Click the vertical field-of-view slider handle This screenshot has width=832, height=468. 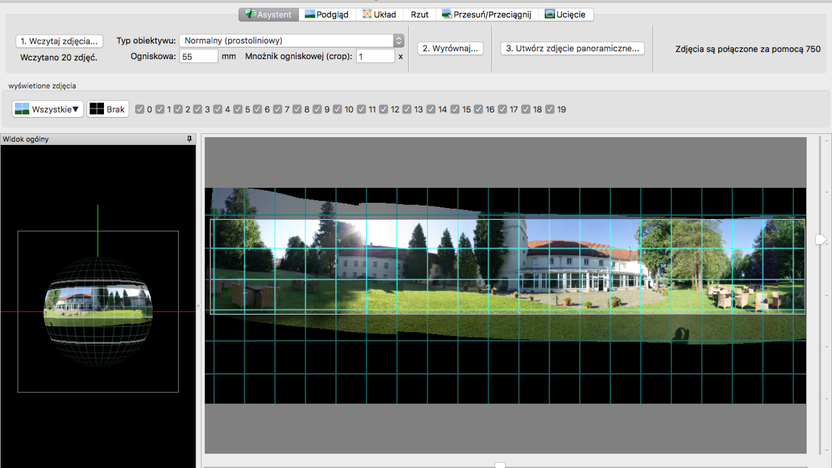(820, 240)
